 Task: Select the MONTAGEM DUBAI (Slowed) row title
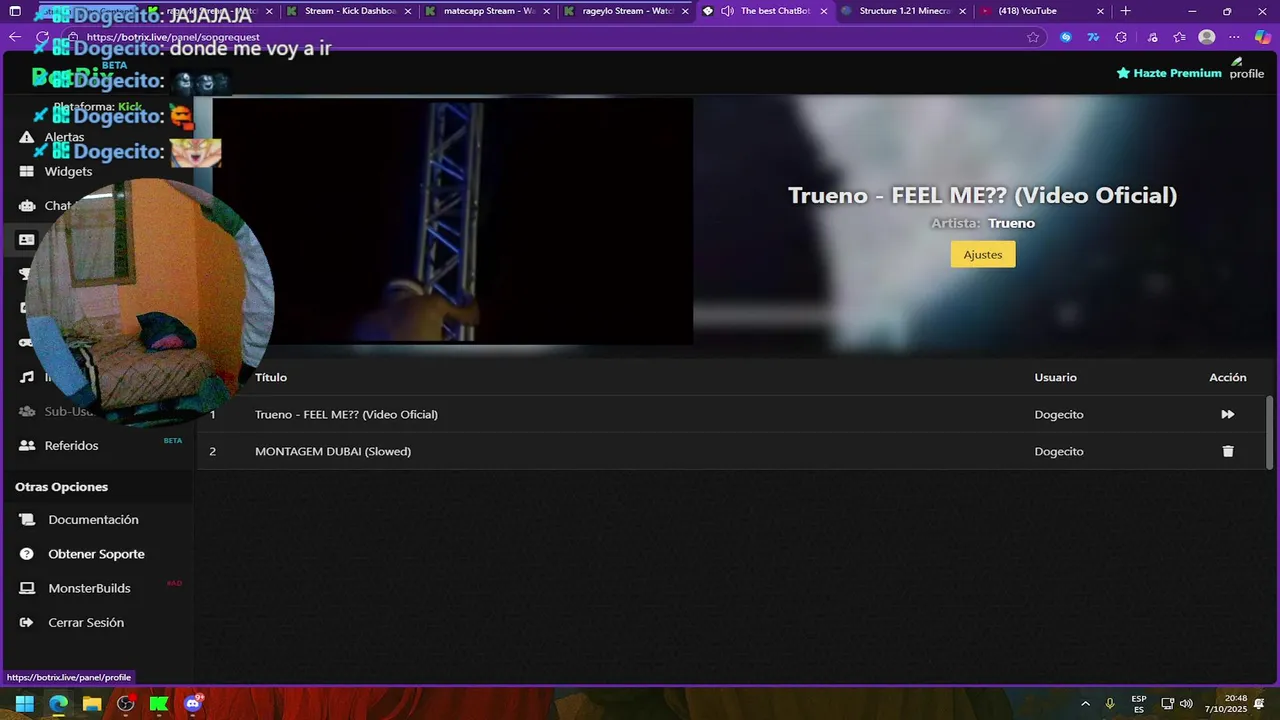(x=333, y=451)
